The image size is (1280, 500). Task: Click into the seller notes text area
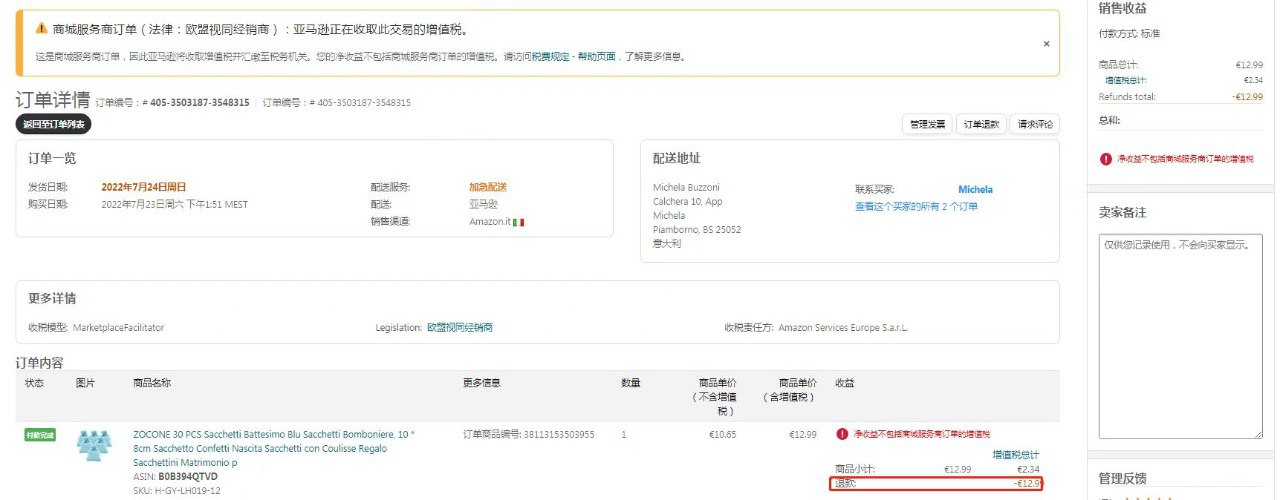[1180, 335]
